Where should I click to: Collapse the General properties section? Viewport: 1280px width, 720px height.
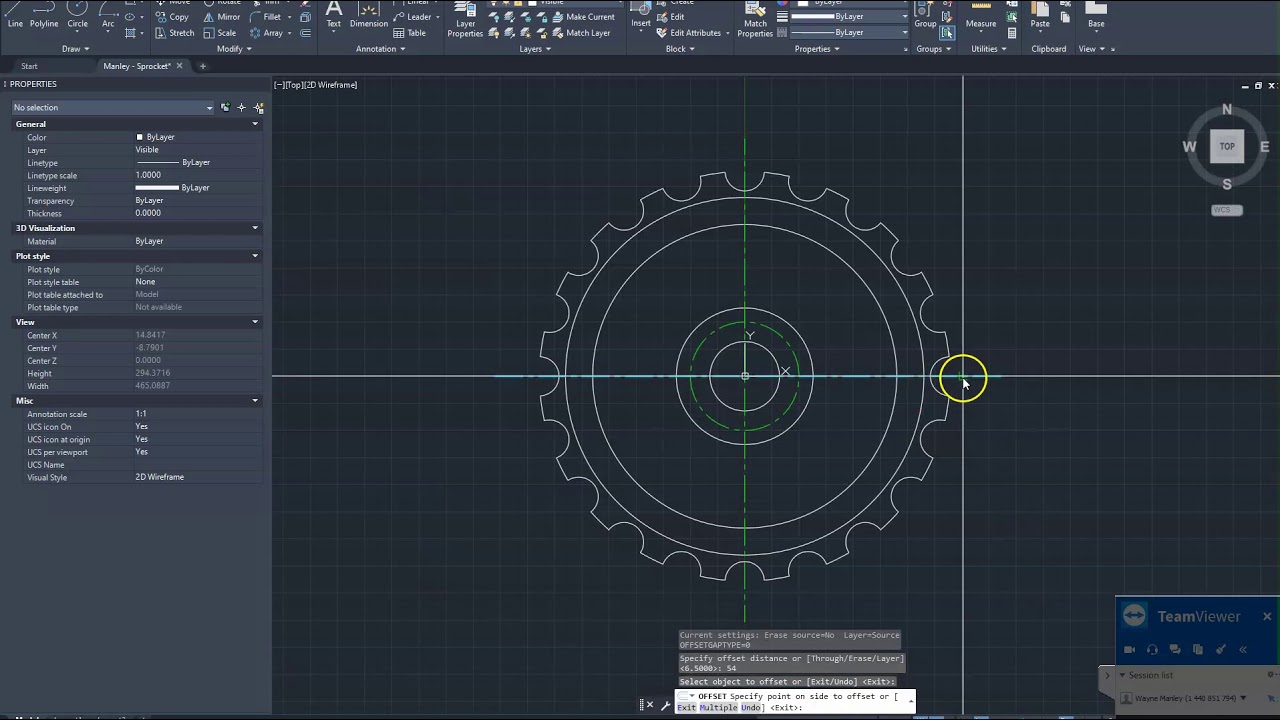point(255,124)
